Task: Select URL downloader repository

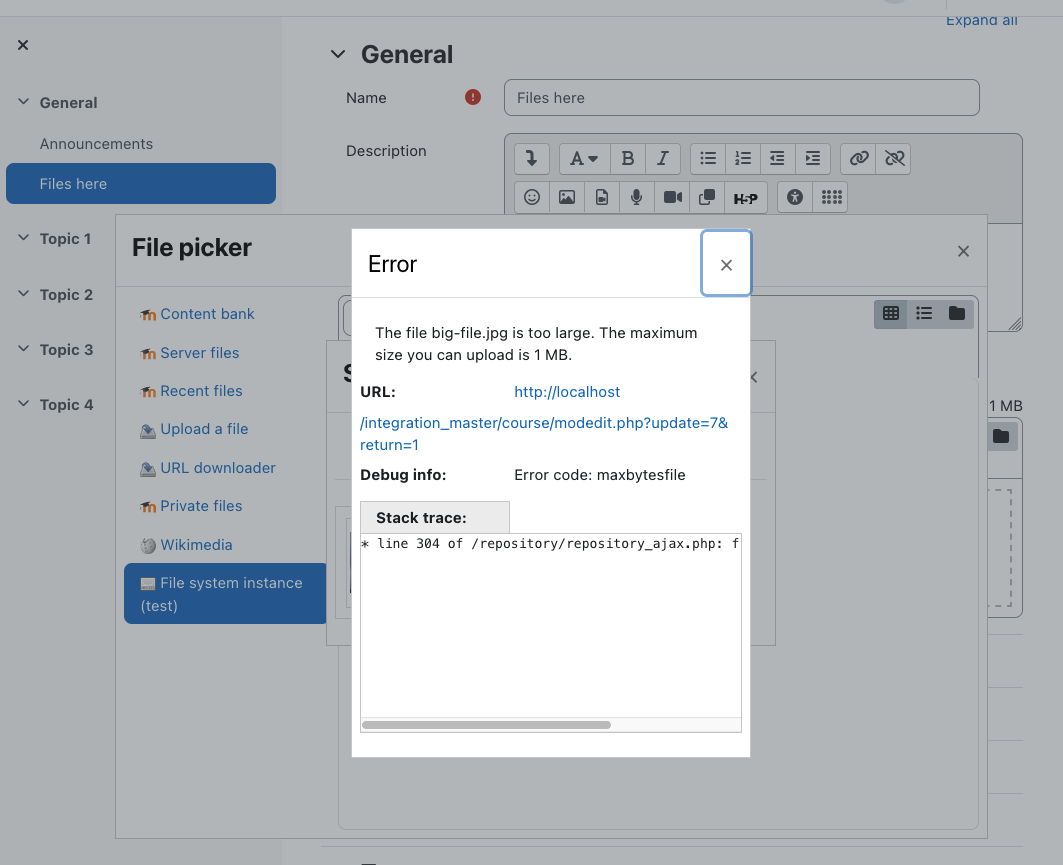Action: tap(208, 468)
